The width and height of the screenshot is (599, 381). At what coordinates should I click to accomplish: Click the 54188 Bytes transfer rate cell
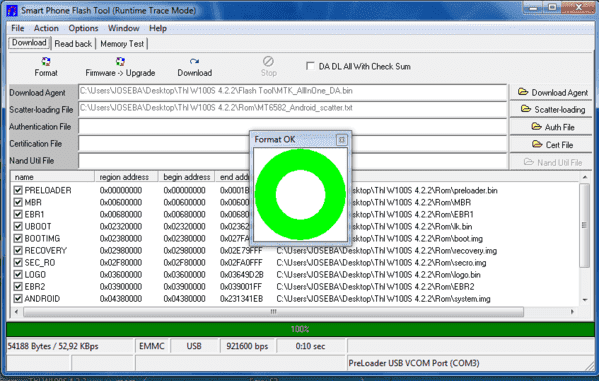point(70,346)
